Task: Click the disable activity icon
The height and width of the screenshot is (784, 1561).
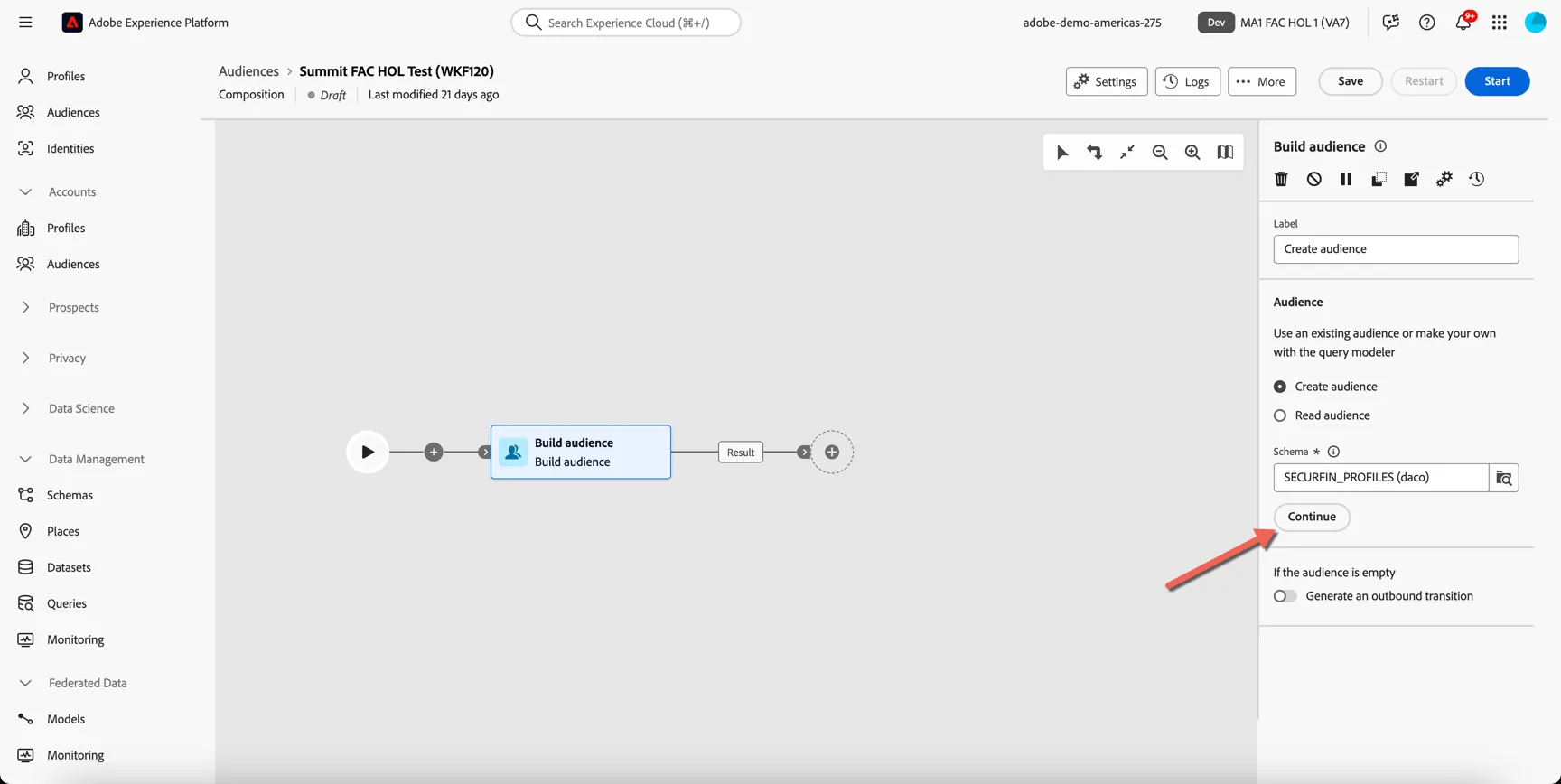Action: (x=1314, y=179)
